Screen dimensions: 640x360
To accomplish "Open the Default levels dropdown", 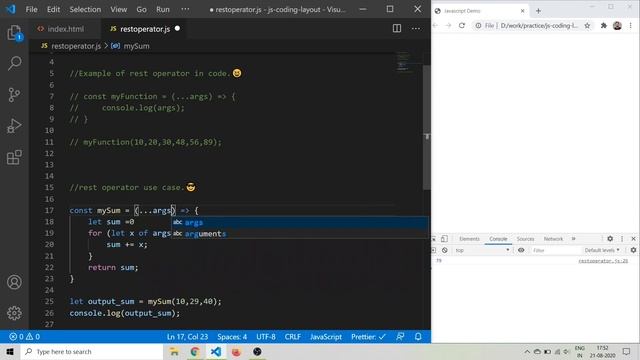I will (x=602, y=250).
